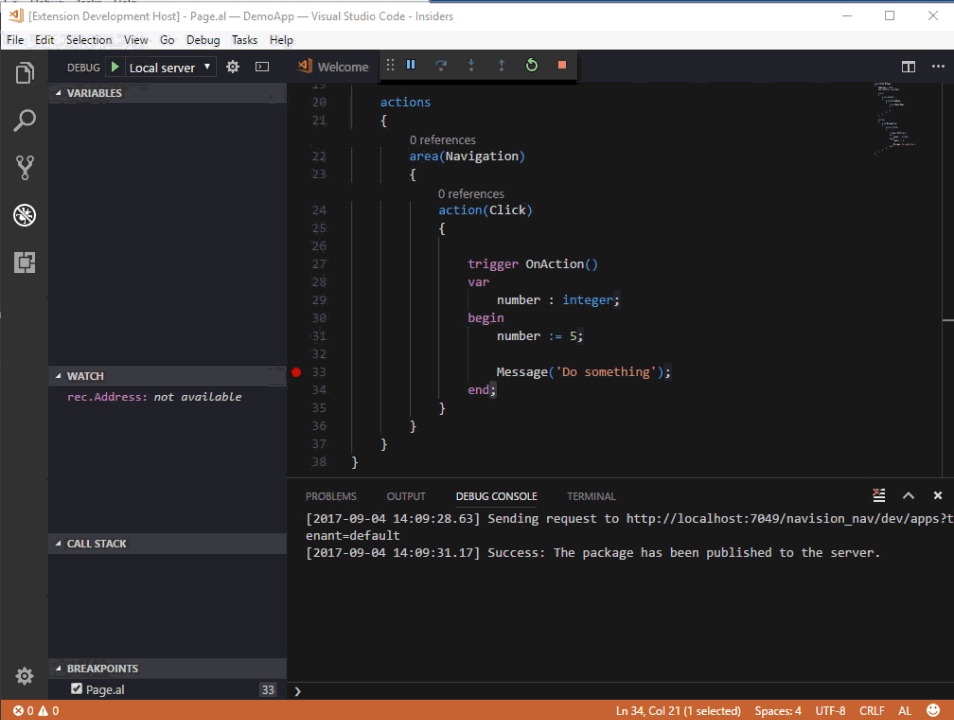954x720 pixels.
Task: Click the CRLF line ending indicator
Action: pos(871,711)
